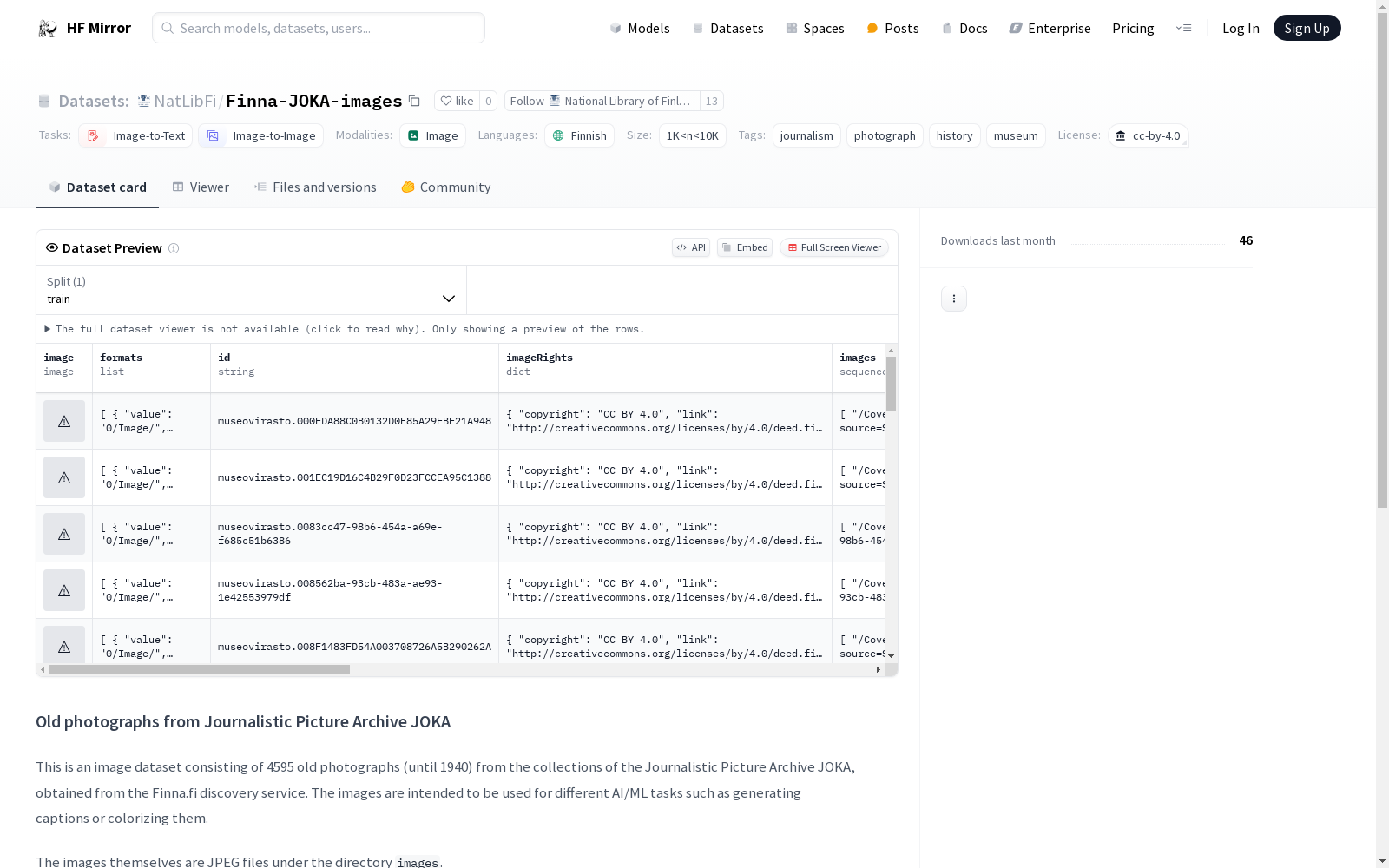The height and width of the screenshot is (868, 1389).
Task: Click the photograph tag
Action: pyautogui.click(x=885, y=135)
